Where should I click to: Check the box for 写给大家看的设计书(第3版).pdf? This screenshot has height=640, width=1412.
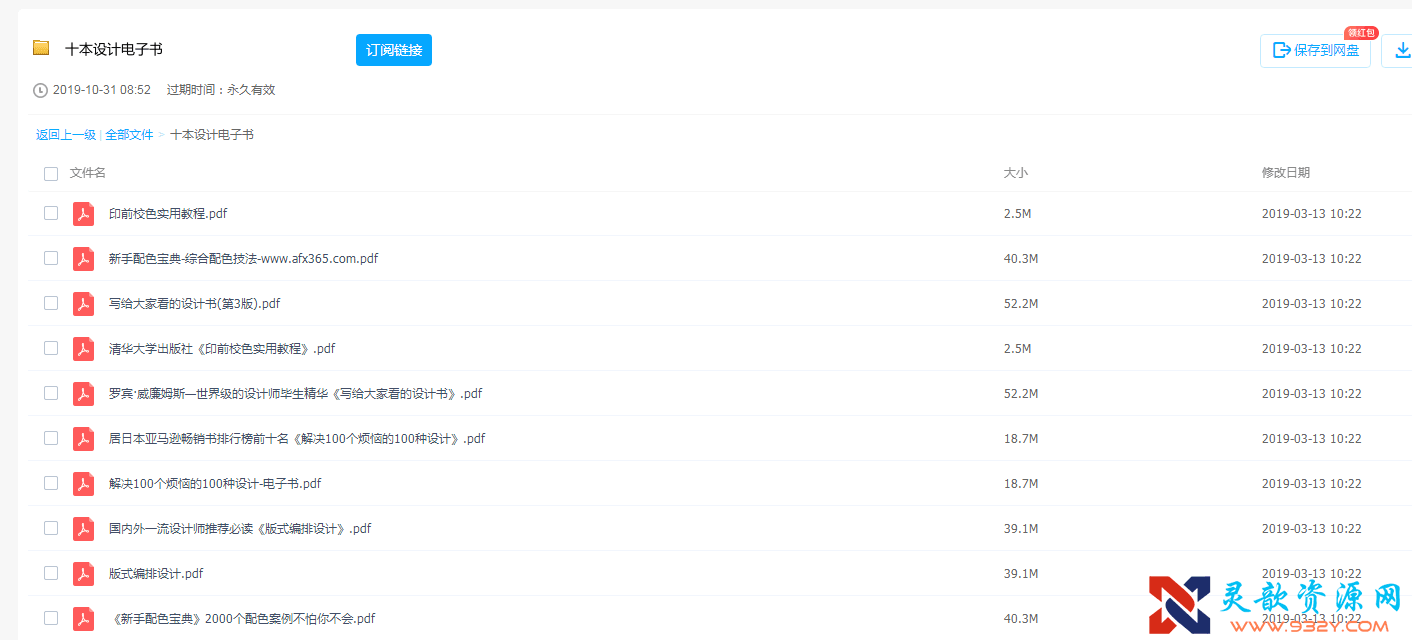51,303
